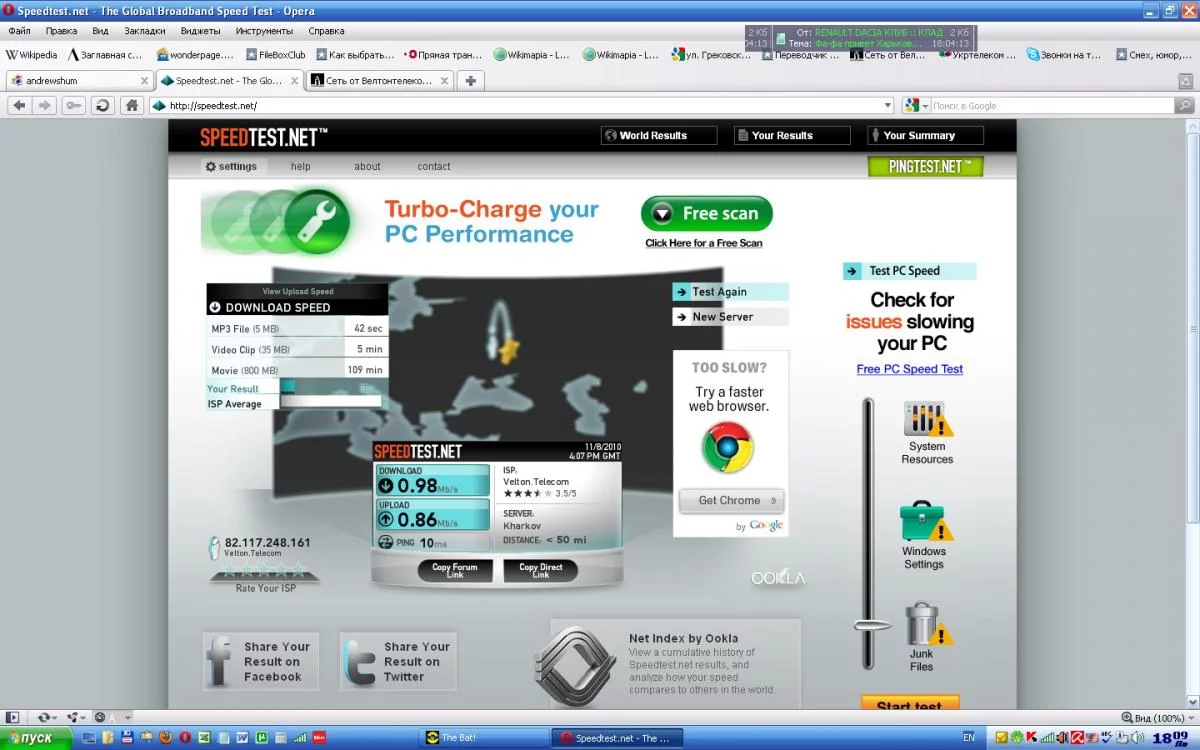Screen dimensions: 1200x750
Task: Open Opera Unite dropdown in status bar
Action: (75, 717)
